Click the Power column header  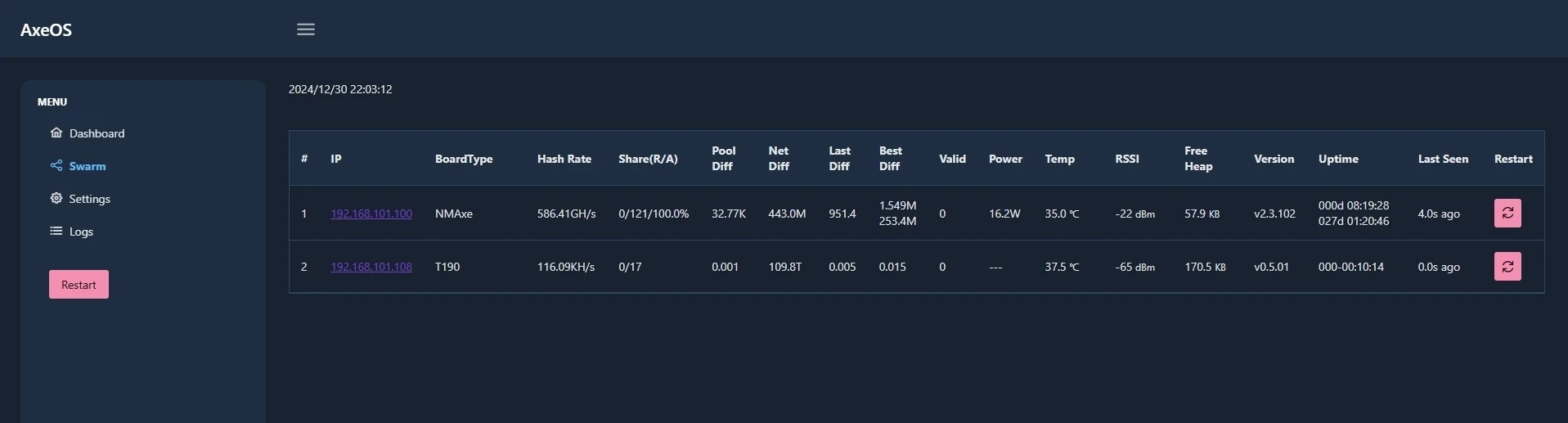[x=1005, y=159]
